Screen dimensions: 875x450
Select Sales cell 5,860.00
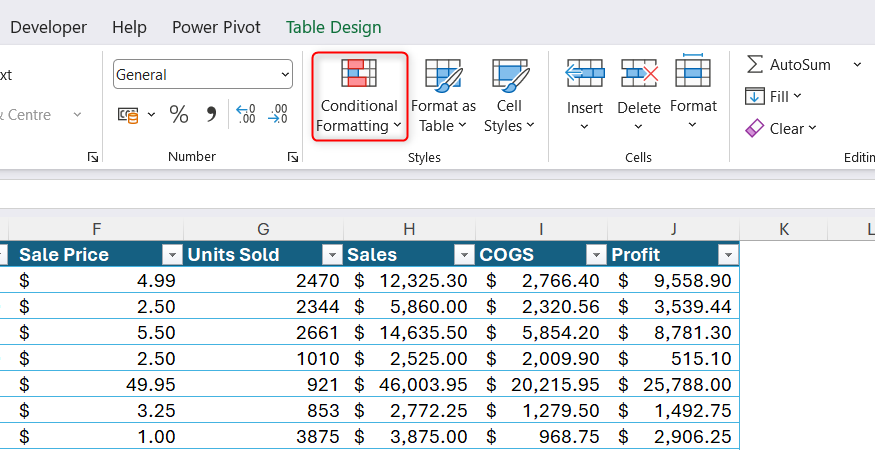409,307
